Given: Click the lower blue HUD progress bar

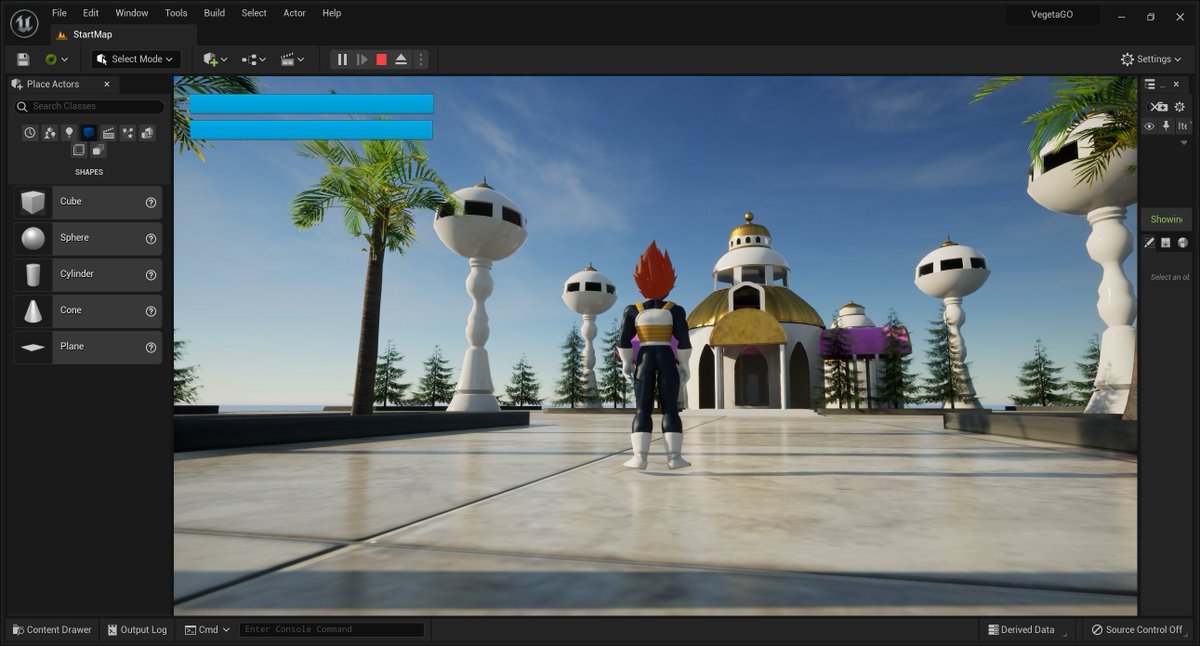Looking at the screenshot, I should click(x=311, y=130).
